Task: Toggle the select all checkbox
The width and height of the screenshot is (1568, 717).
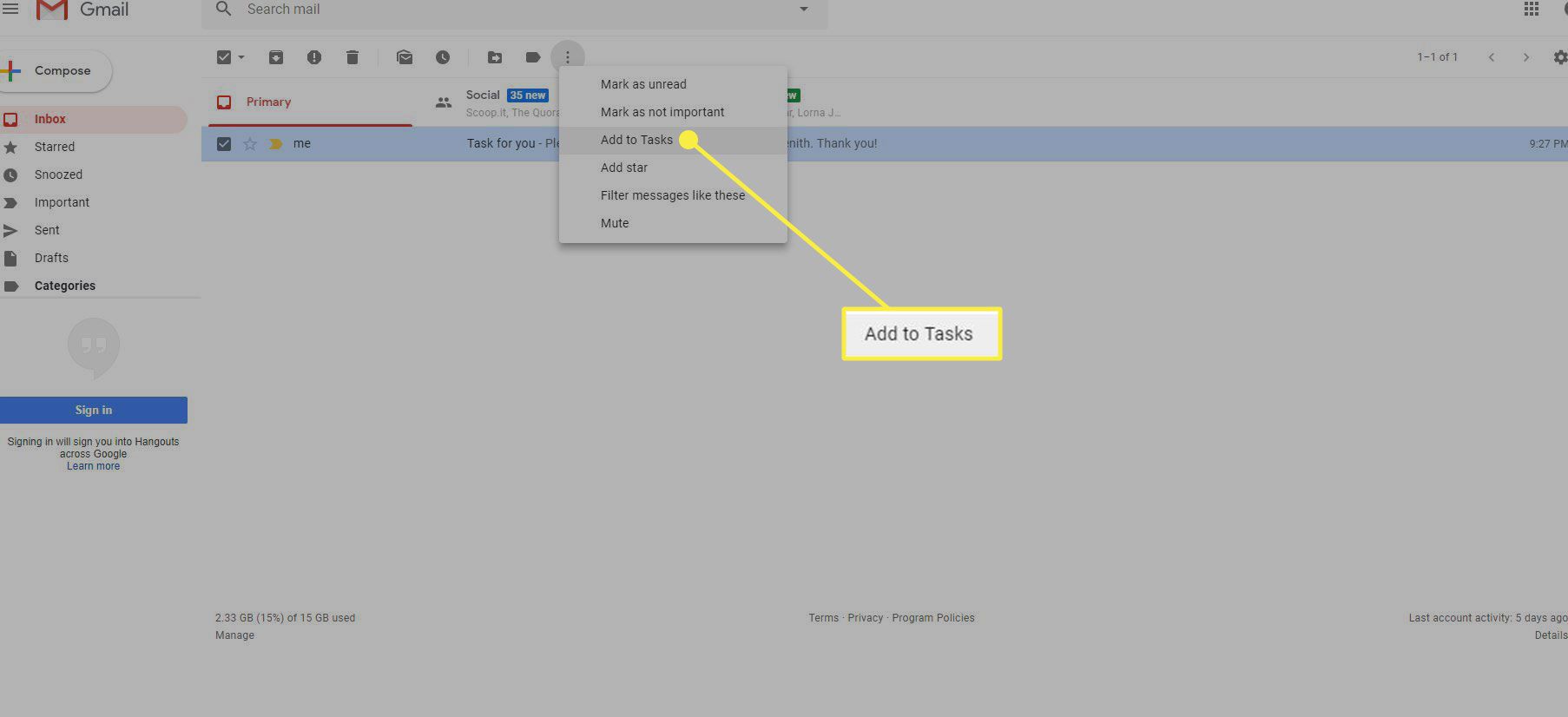Action: 224,57
